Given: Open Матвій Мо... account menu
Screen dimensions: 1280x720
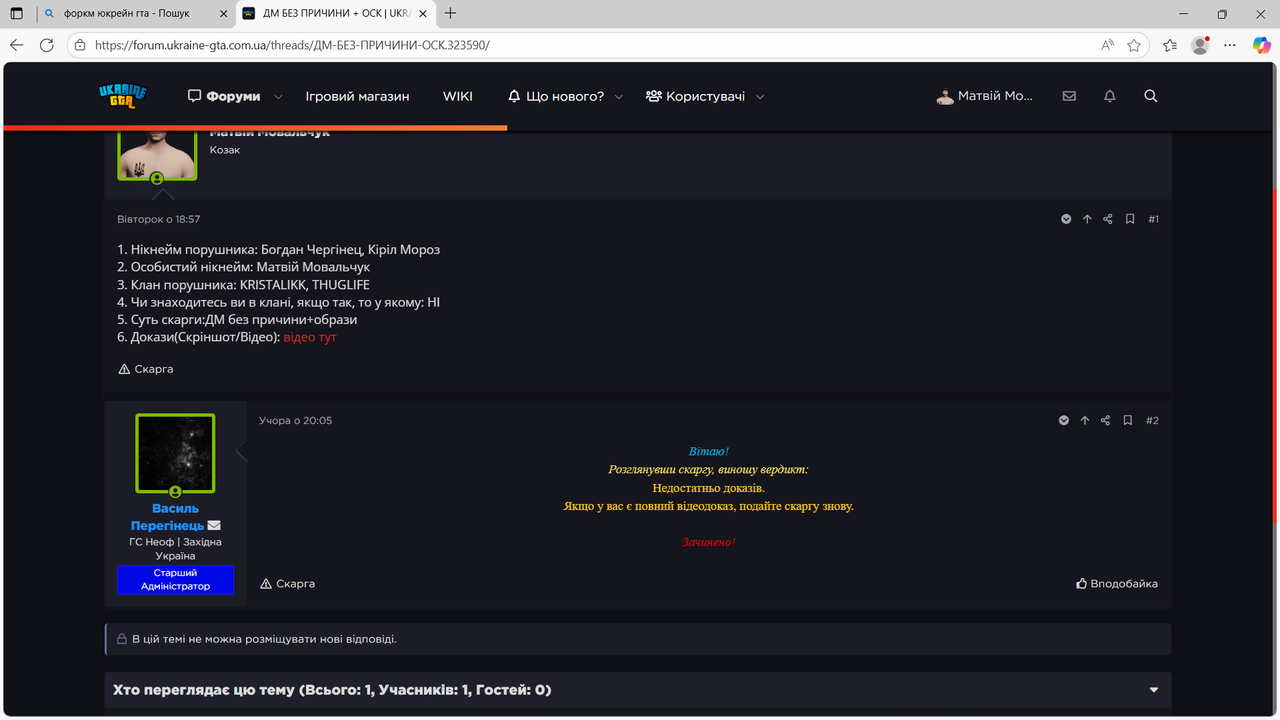Looking at the screenshot, I should click(x=985, y=97).
